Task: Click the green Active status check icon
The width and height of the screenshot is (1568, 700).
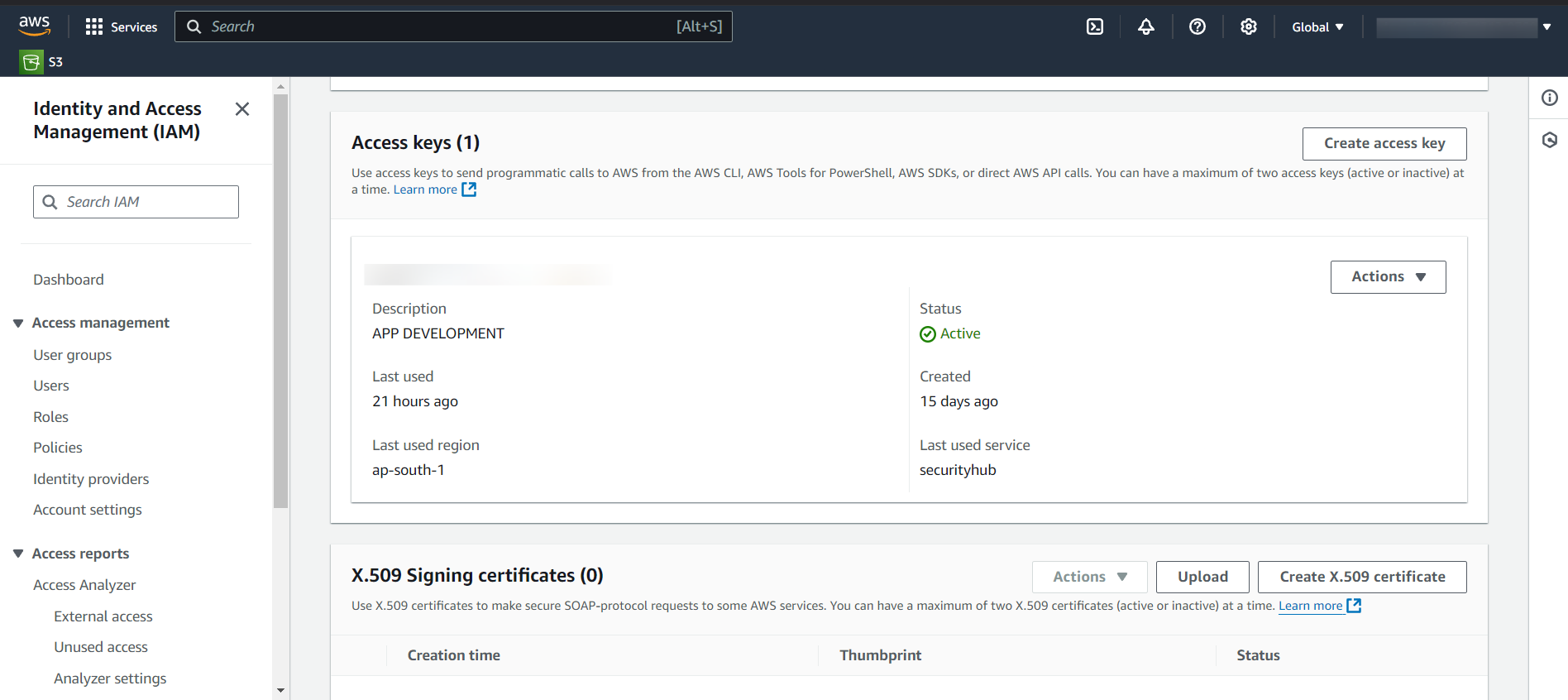Action: coord(928,334)
